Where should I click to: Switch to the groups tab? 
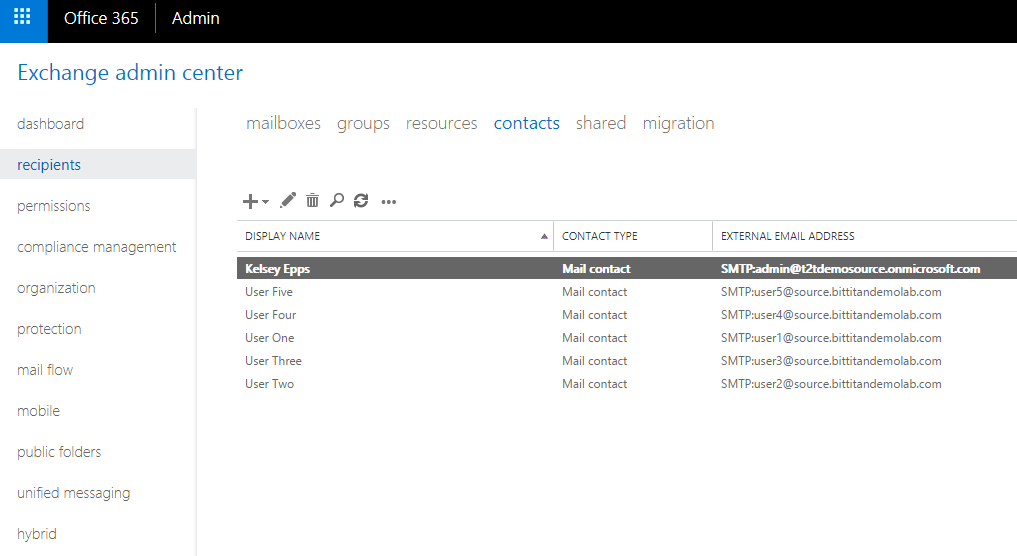coord(363,123)
